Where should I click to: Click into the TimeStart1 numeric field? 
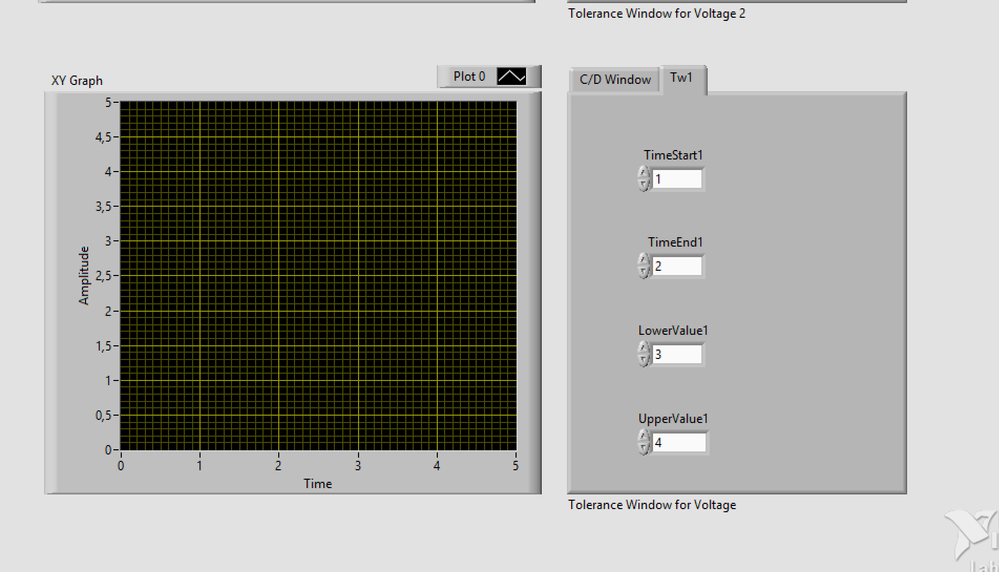pyautogui.click(x=677, y=179)
